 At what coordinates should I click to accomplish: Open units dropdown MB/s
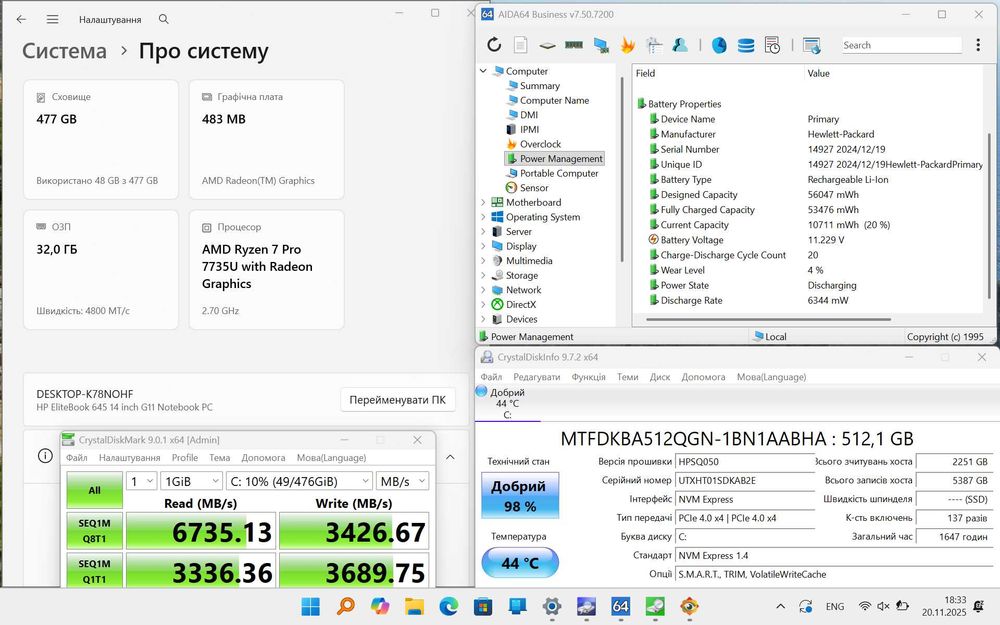click(x=402, y=482)
